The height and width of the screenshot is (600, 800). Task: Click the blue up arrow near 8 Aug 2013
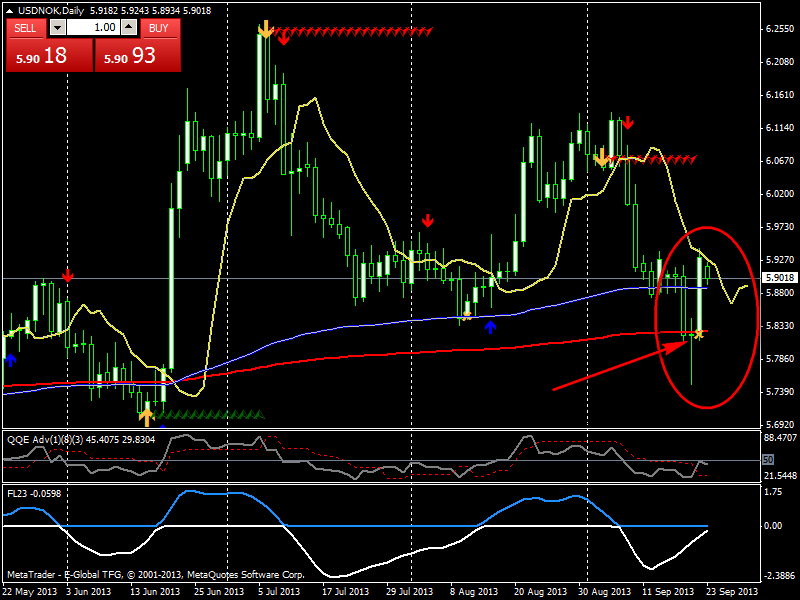coord(490,327)
